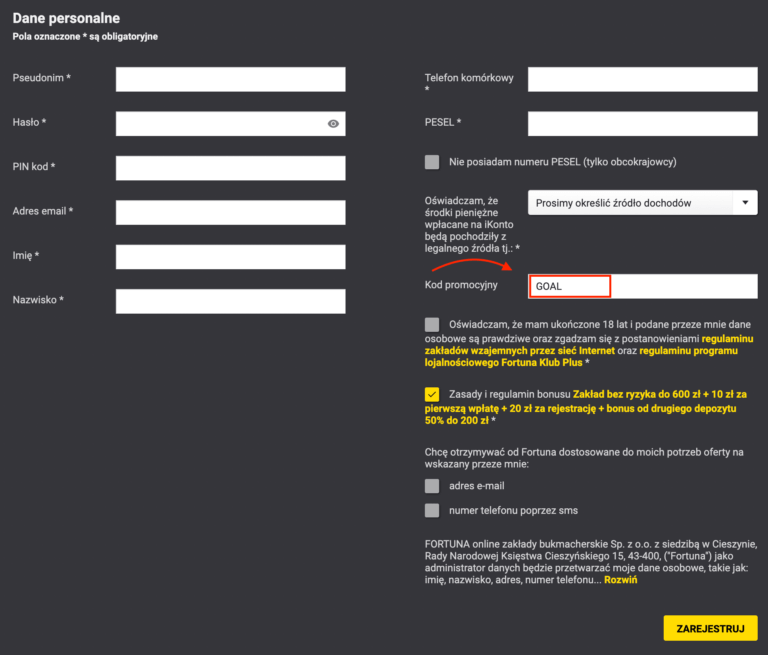Click the Pseudonim input field
The image size is (768, 655).
point(230,79)
